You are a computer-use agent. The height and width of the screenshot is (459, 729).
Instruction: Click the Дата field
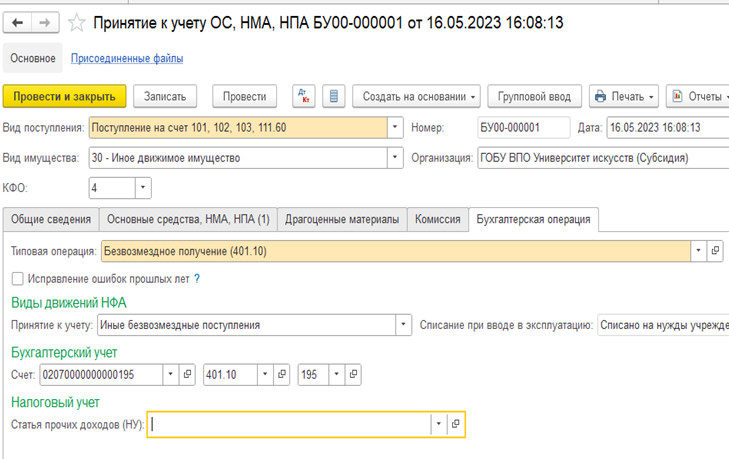668,127
